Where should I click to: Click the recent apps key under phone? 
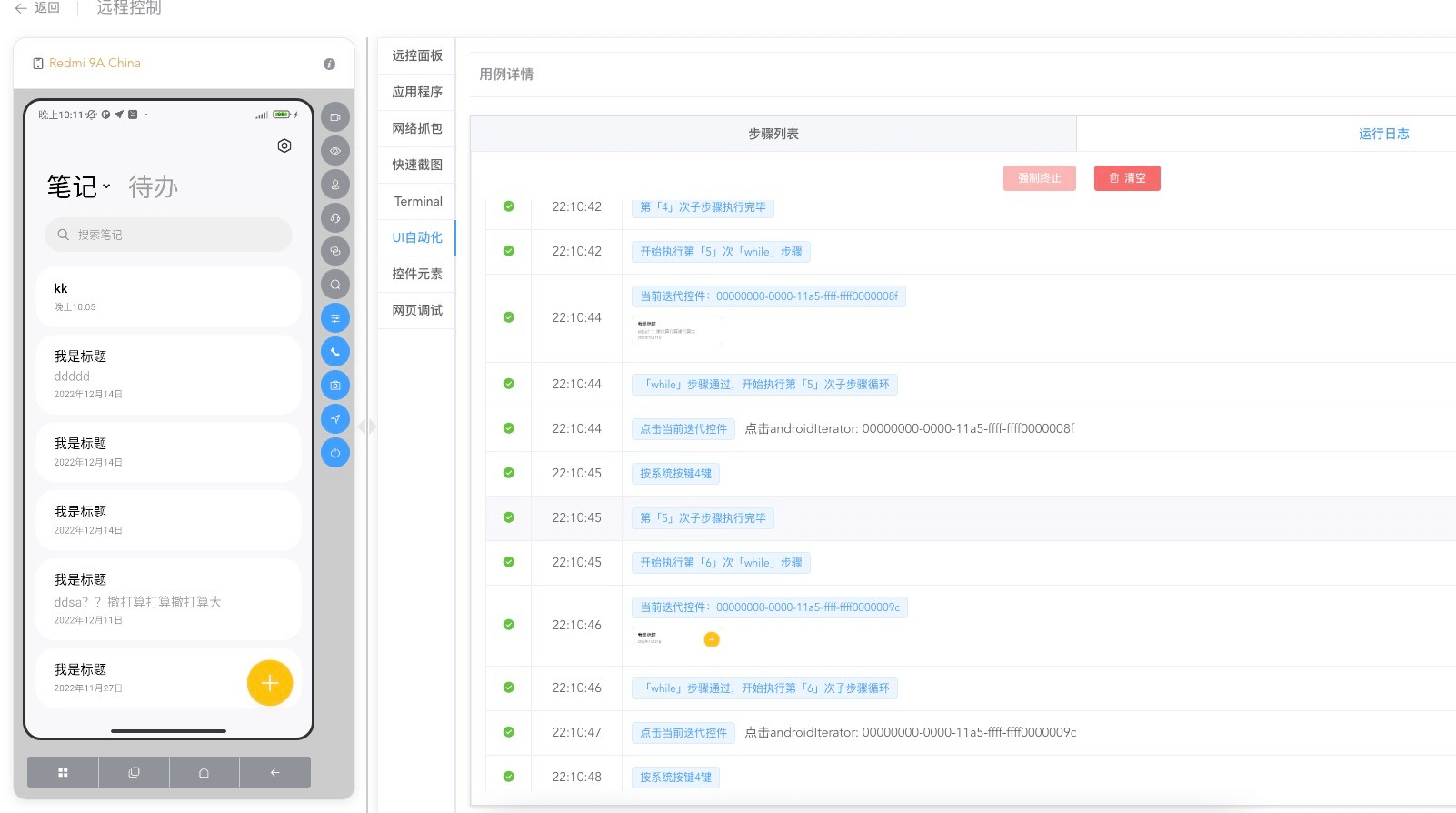(x=134, y=772)
